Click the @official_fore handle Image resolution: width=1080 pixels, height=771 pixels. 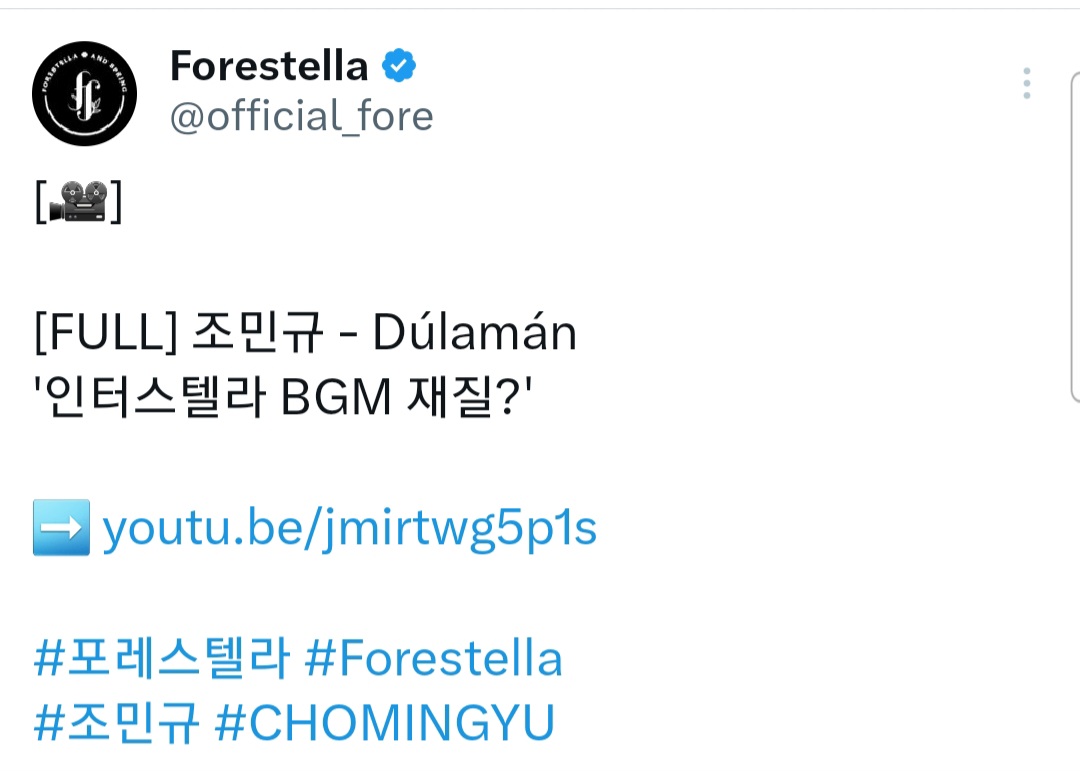click(301, 116)
